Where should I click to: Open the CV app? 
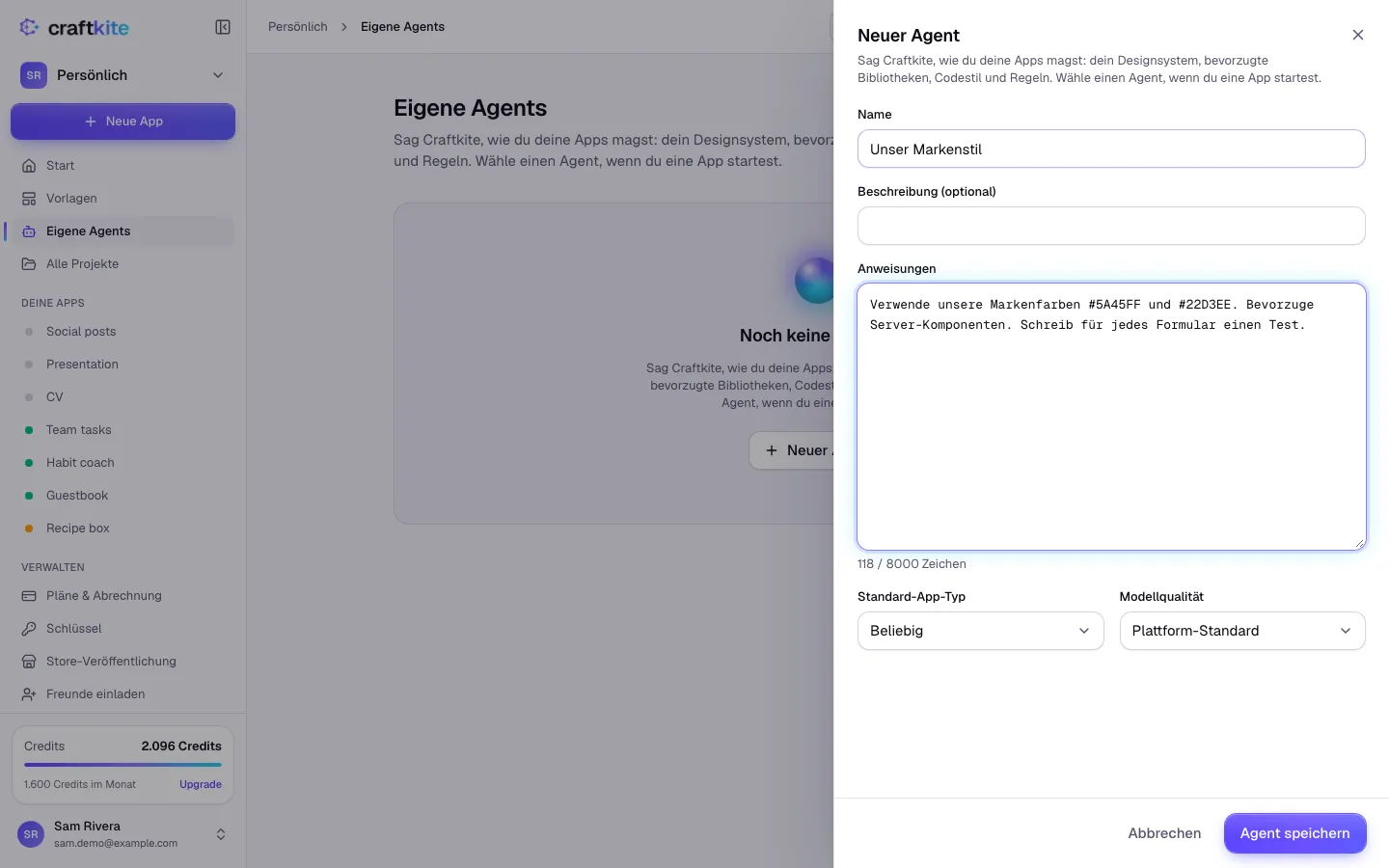tap(123, 397)
